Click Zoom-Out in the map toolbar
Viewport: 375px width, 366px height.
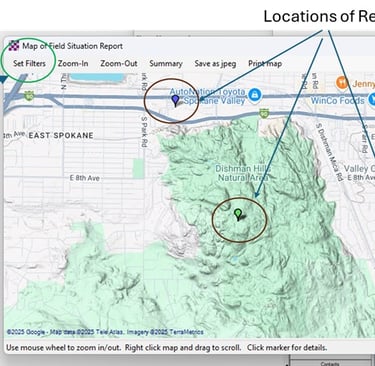click(119, 63)
